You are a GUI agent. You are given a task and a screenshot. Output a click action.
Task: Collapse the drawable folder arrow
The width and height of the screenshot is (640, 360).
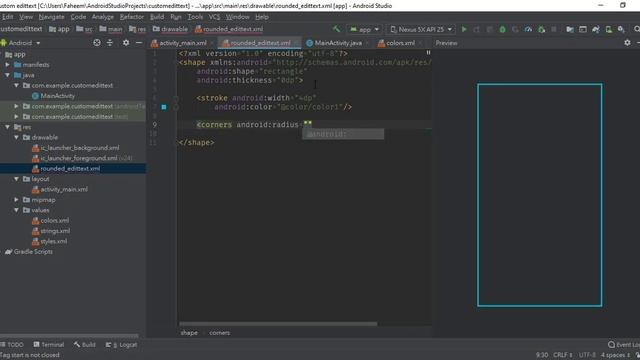16,137
